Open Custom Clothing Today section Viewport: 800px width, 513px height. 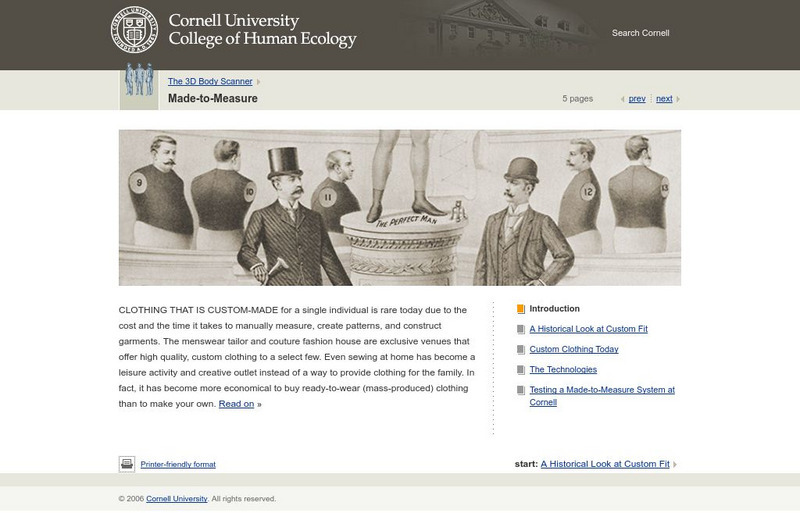click(x=573, y=349)
